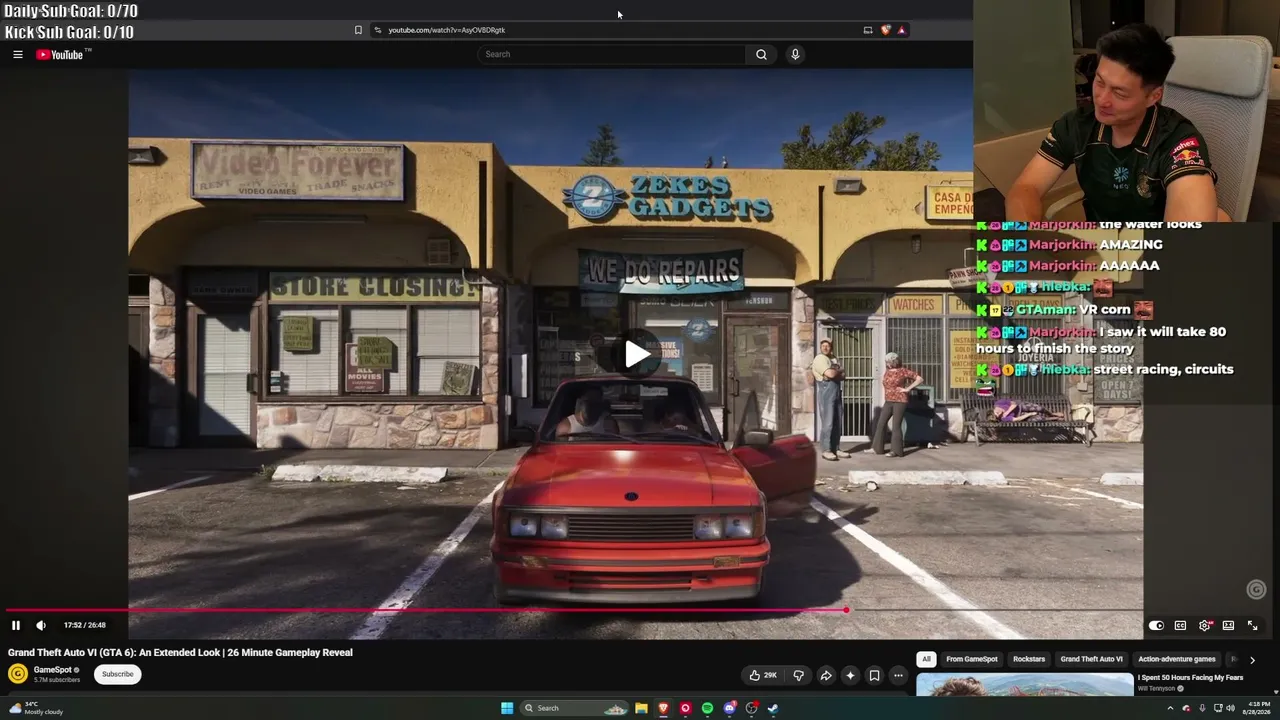Open Steam from the taskbar

pos(773,708)
